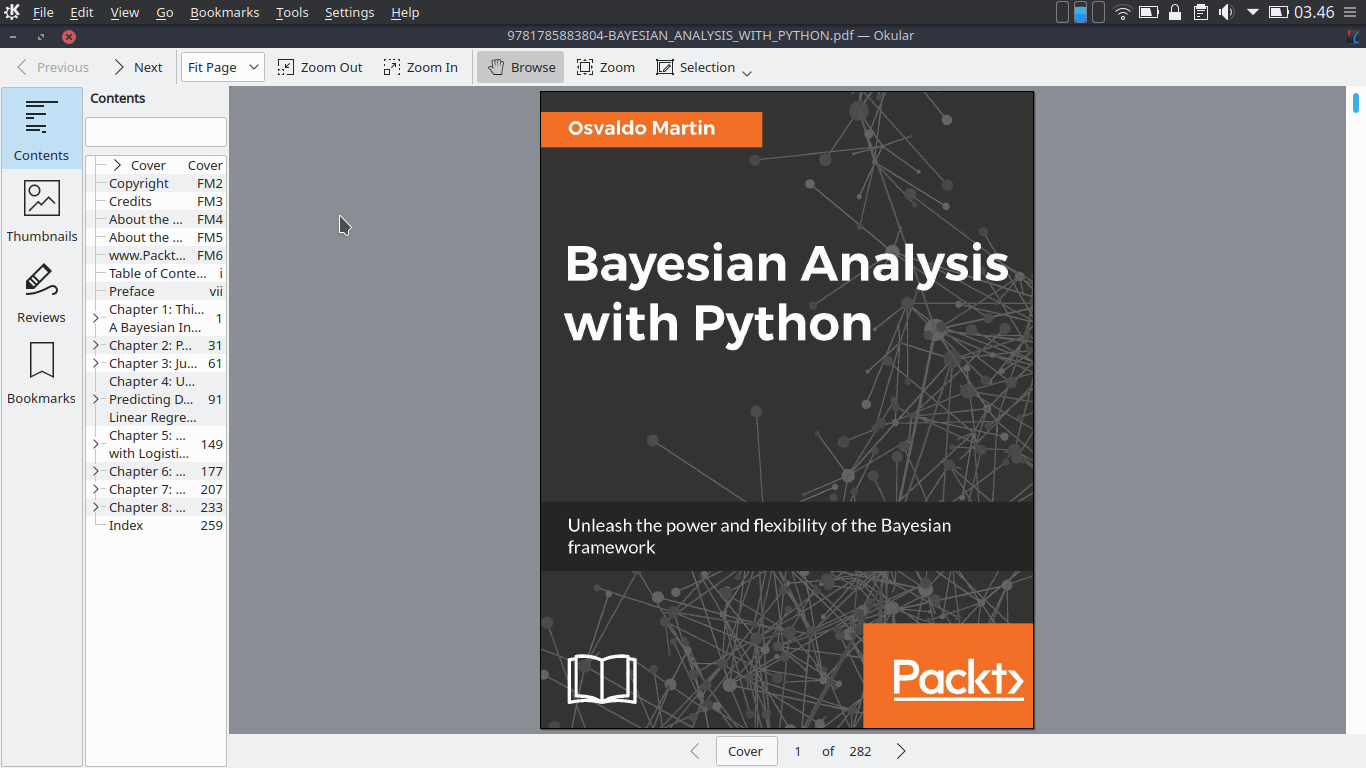Image resolution: width=1366 pixels, height=768 pixels.
Task: Expand Chapter 1 in contents tree
Action: coord(96,318)
